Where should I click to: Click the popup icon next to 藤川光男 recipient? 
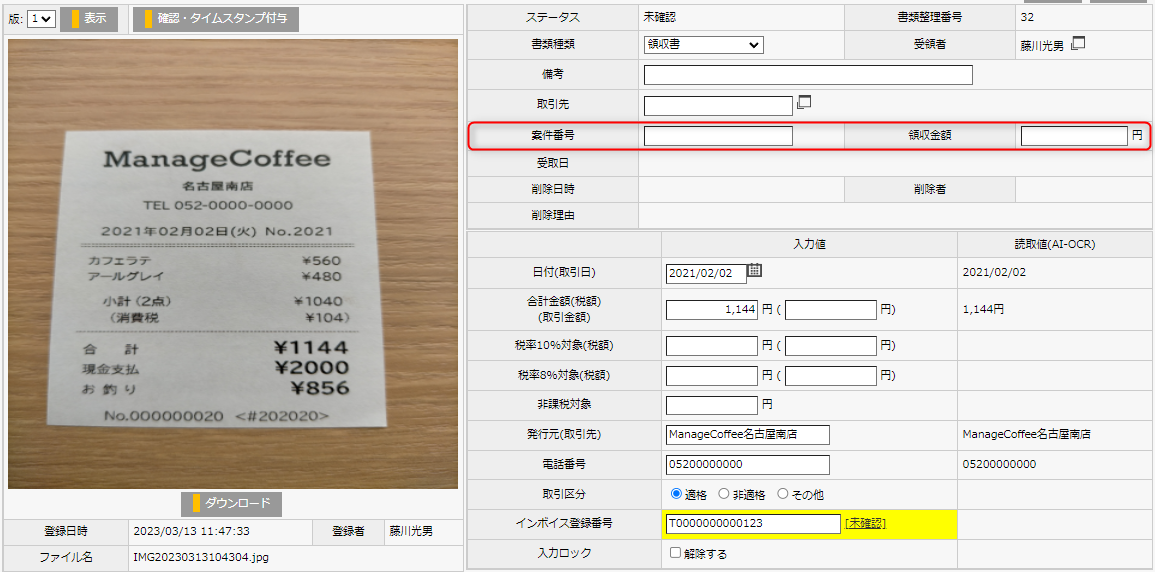[1078, 44]
